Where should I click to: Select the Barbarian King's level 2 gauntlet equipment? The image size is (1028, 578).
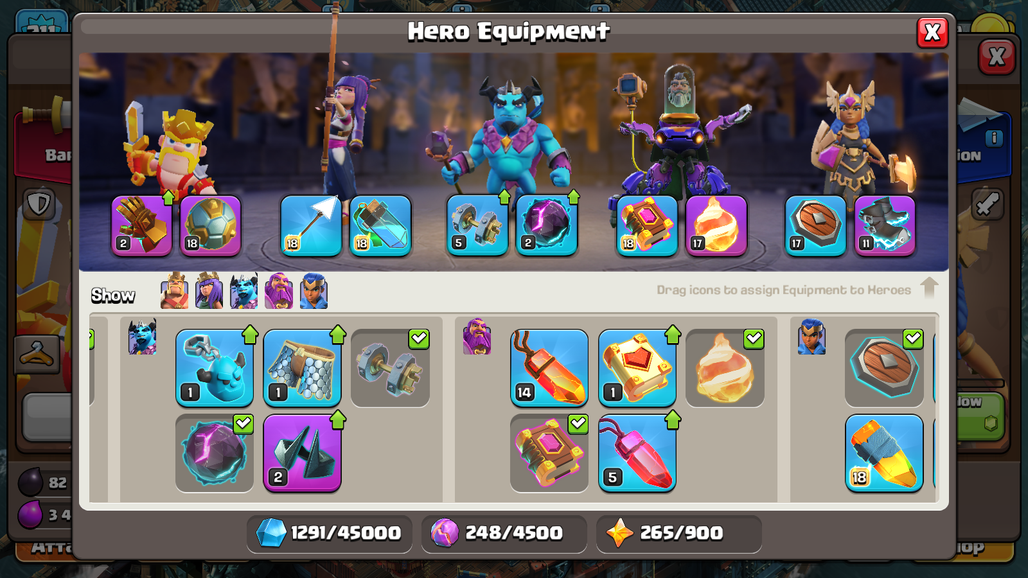[142, 225]
